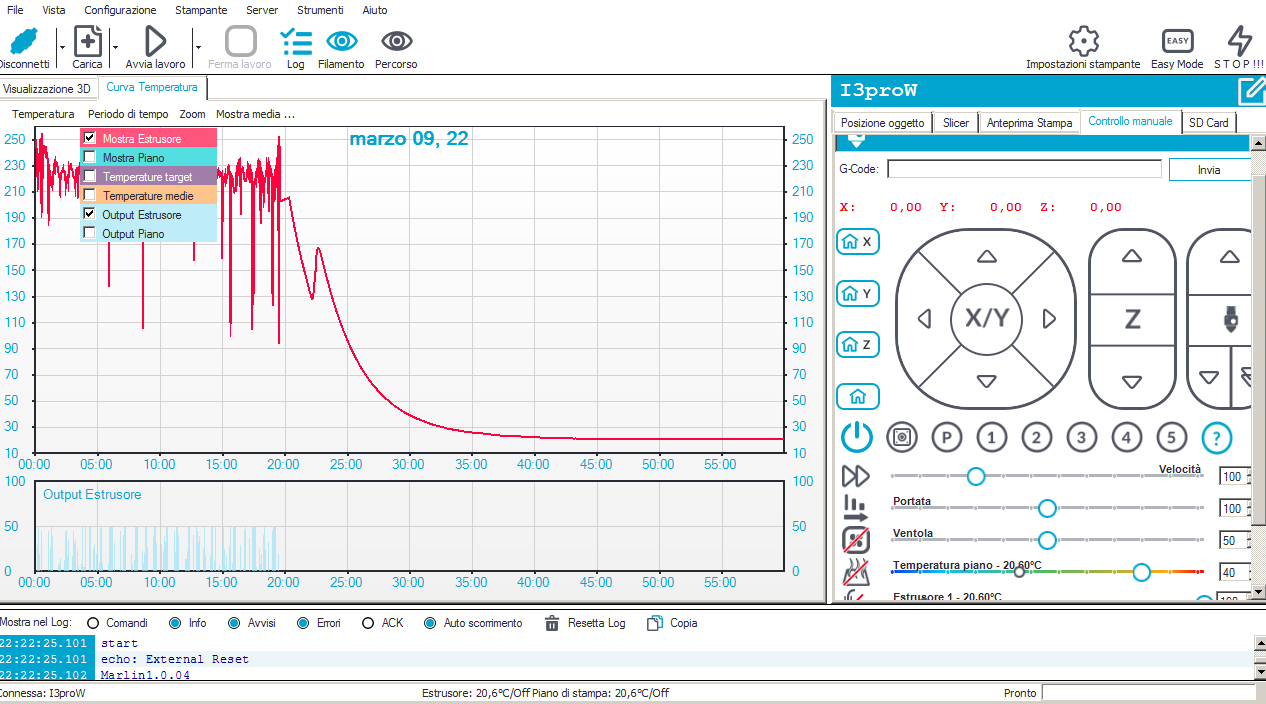1266x704 pixels.
Task: Open the Stampante menu
Action: click(200, 10)
